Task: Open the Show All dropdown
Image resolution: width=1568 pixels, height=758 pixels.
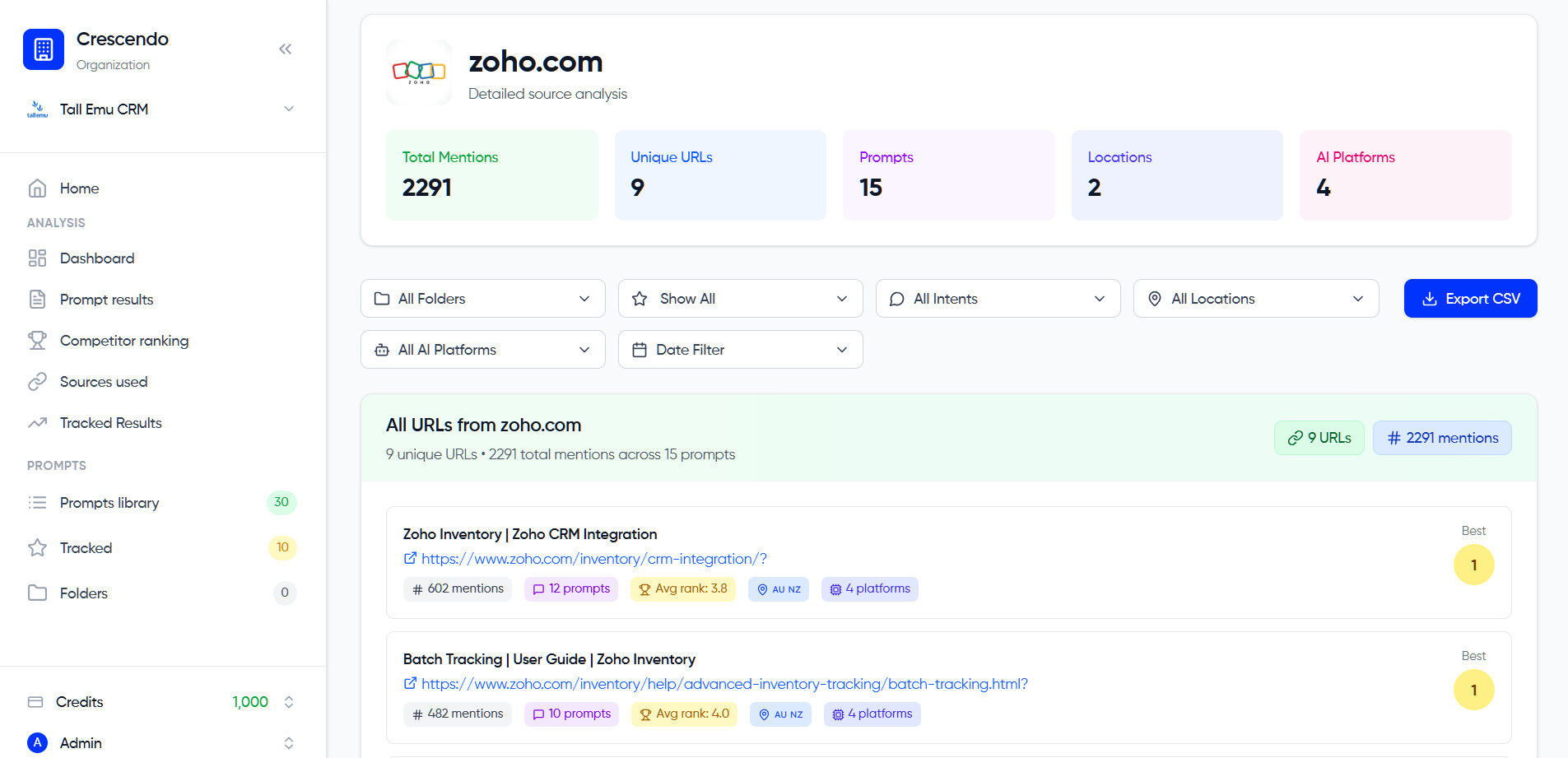Action: [x=741, y=299]
